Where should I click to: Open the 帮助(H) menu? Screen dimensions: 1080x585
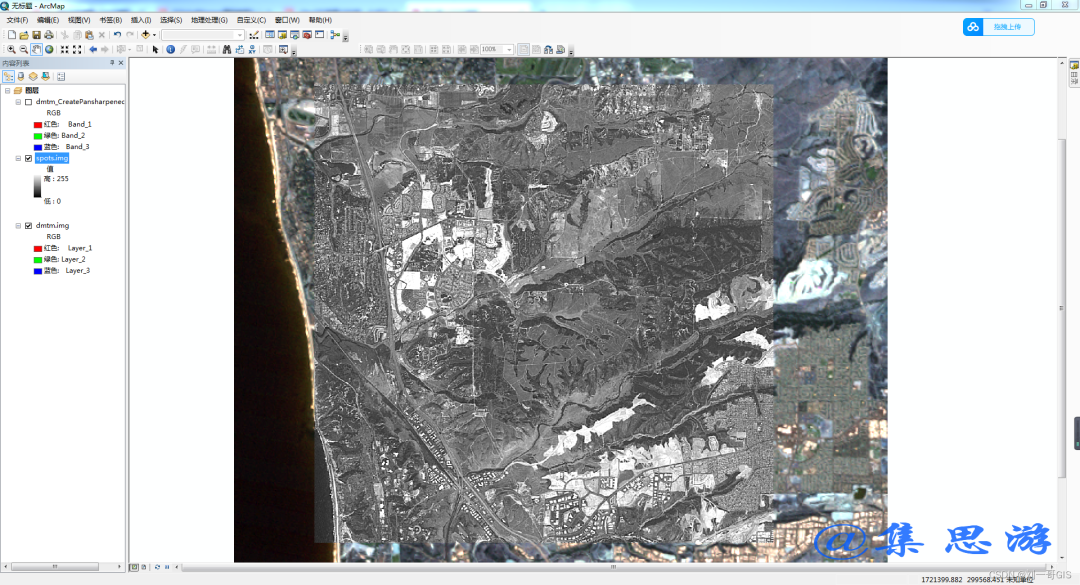pos(320,20)
